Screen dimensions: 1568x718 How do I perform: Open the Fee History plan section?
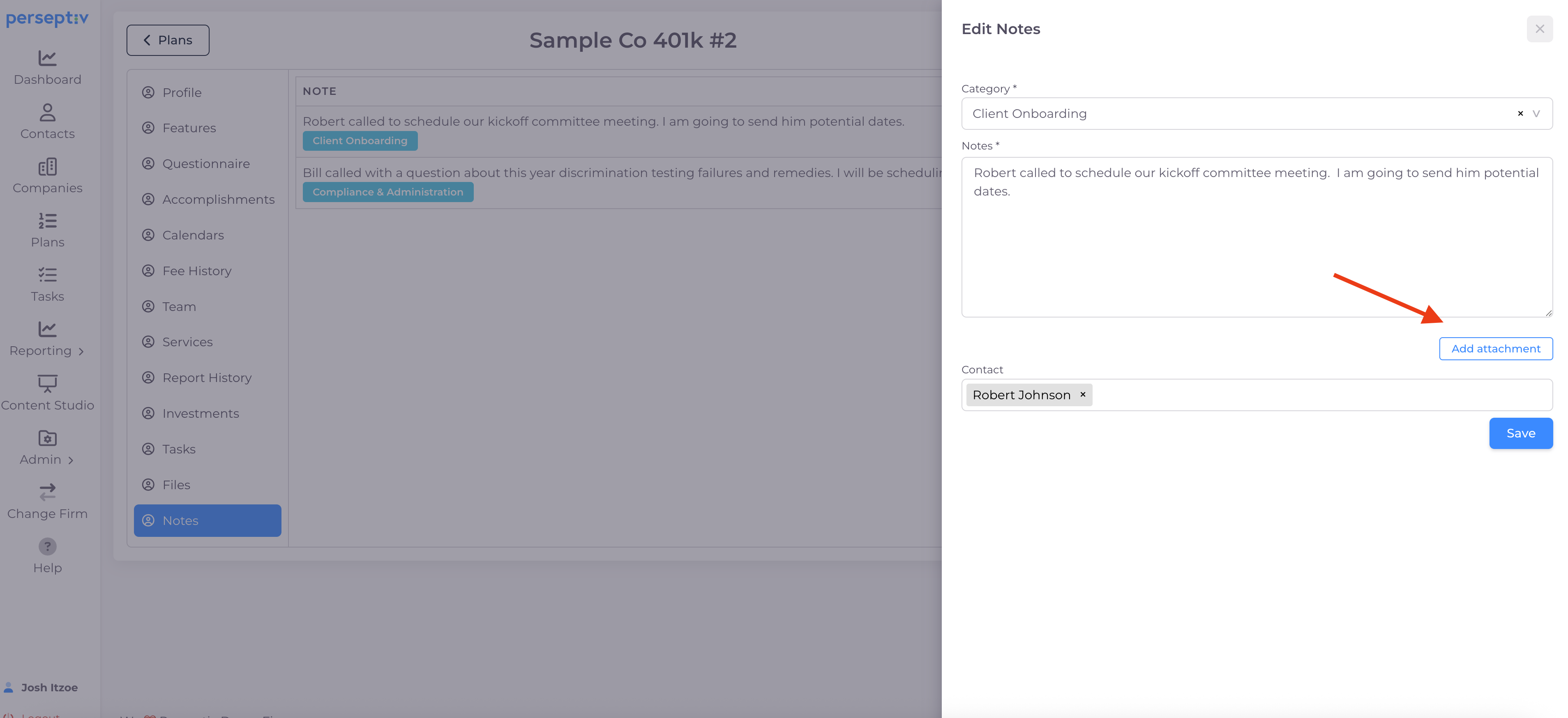point(196,271)
